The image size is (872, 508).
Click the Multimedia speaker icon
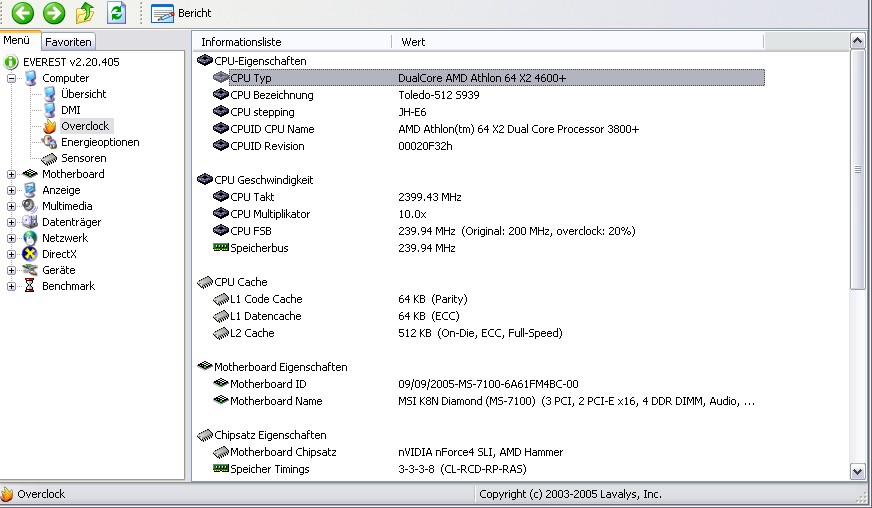[x=30, y=206]
